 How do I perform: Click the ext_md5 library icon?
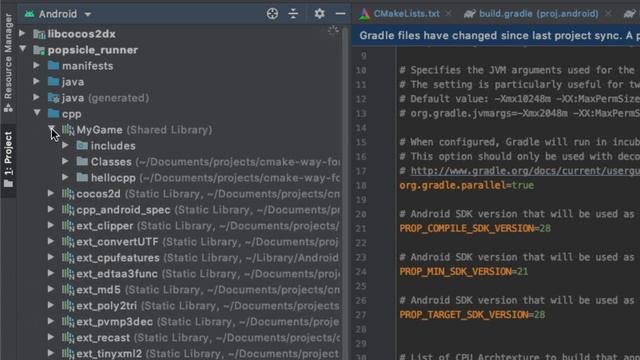pyautogui.click(x=68, y=289)
